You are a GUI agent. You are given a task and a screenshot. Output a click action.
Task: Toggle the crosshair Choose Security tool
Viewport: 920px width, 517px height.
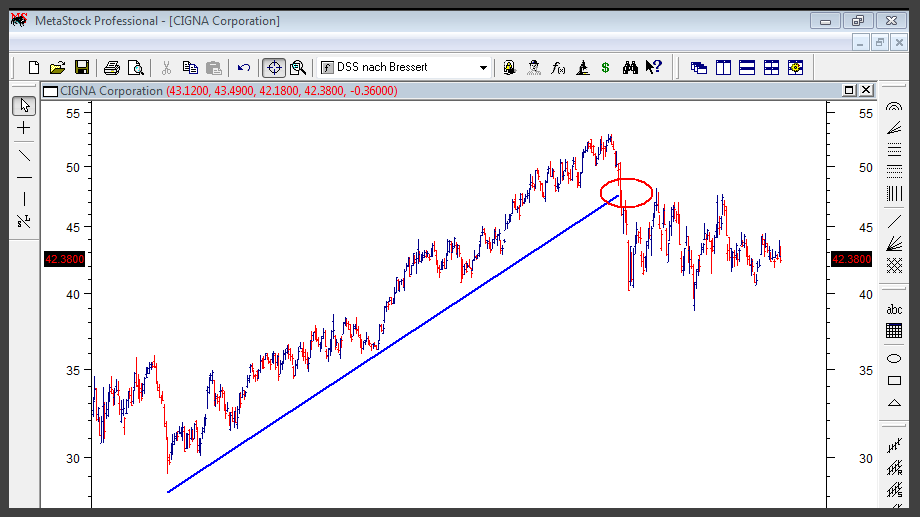274,68
